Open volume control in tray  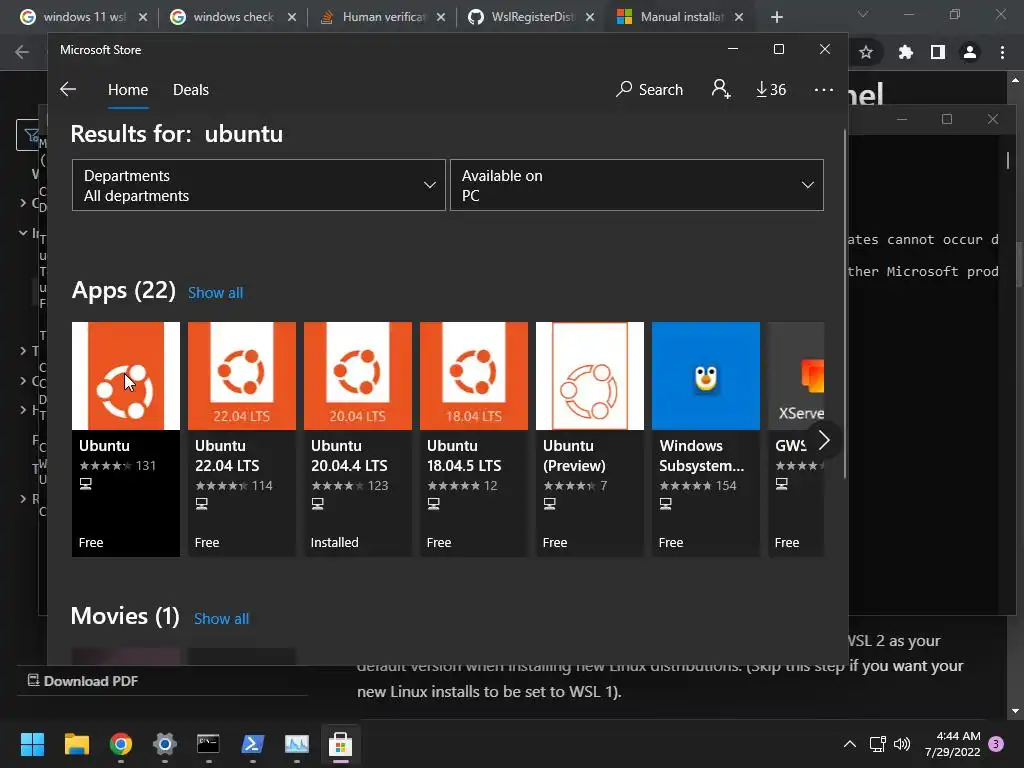902,744
